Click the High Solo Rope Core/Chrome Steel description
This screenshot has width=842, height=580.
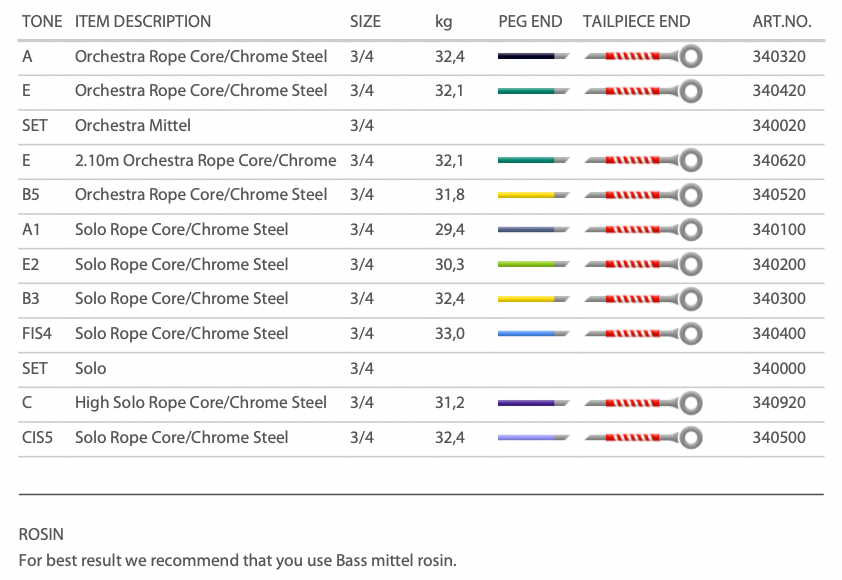pyautogui.click(x=201, y=403)
